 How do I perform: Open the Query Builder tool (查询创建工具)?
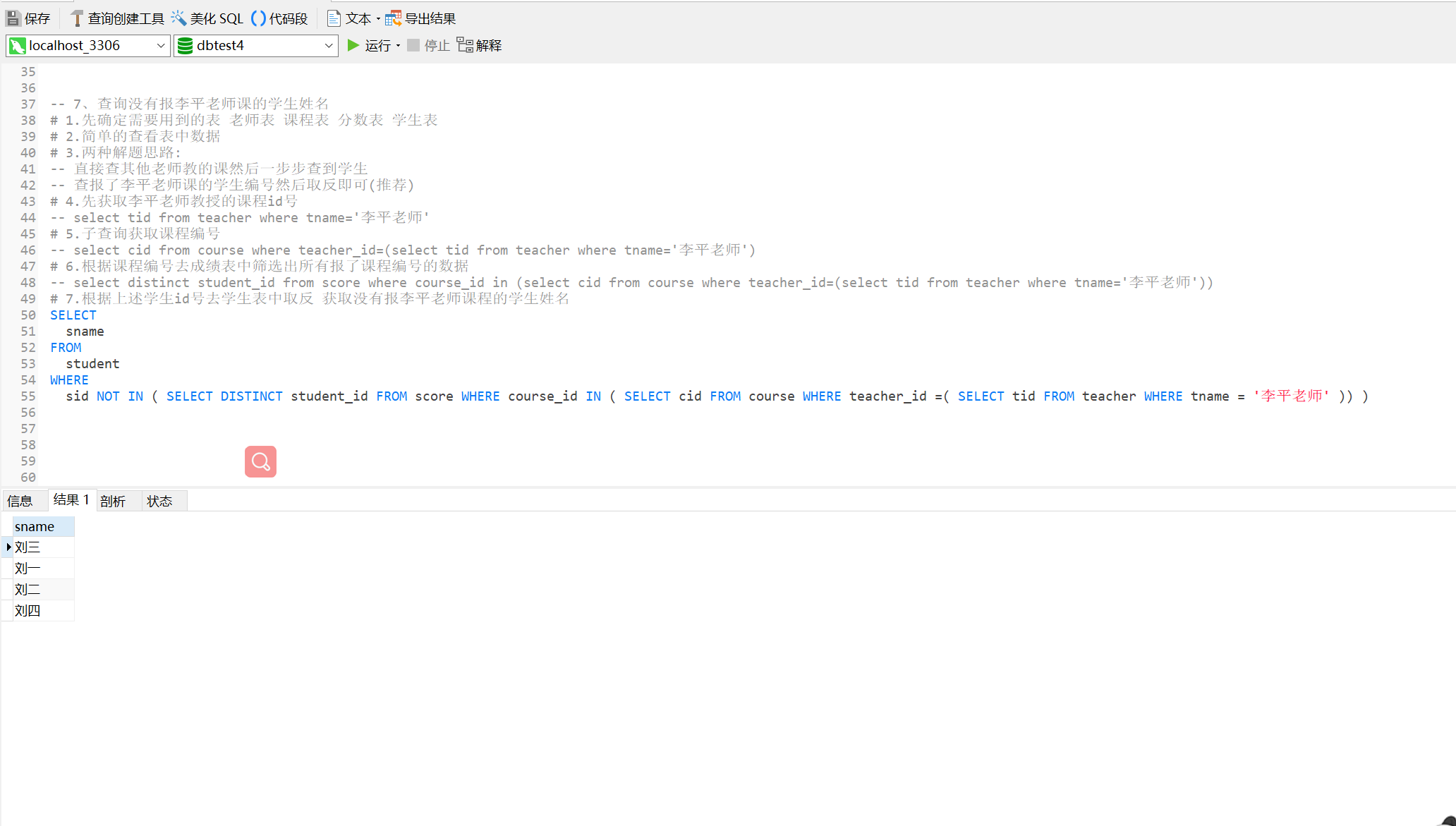[x=117, y=18]
